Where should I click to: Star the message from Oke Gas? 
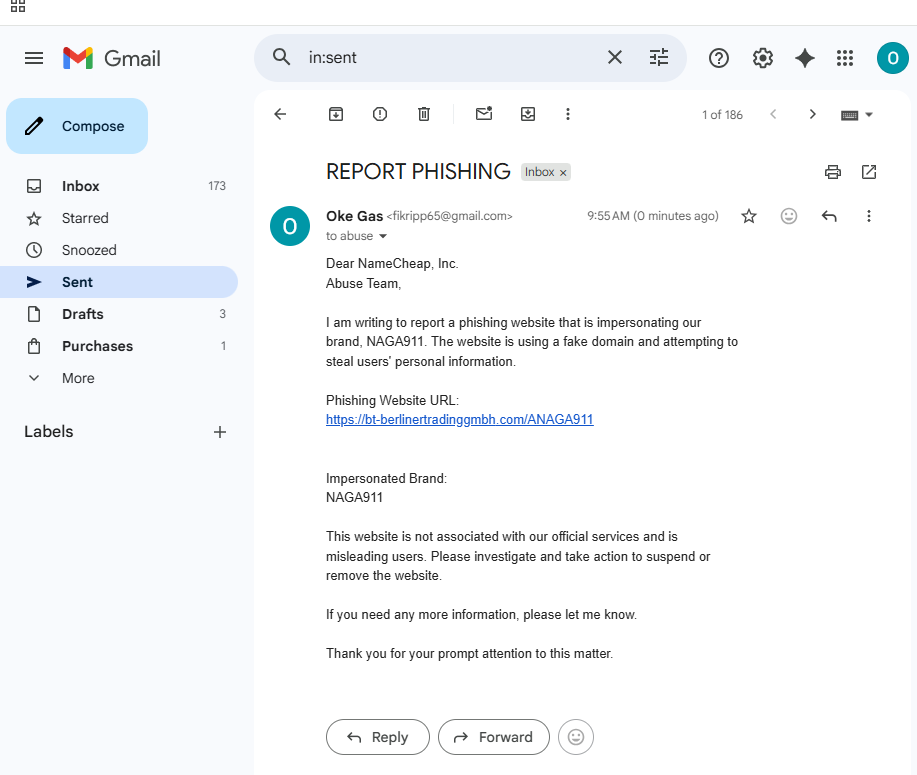[749, 216]
